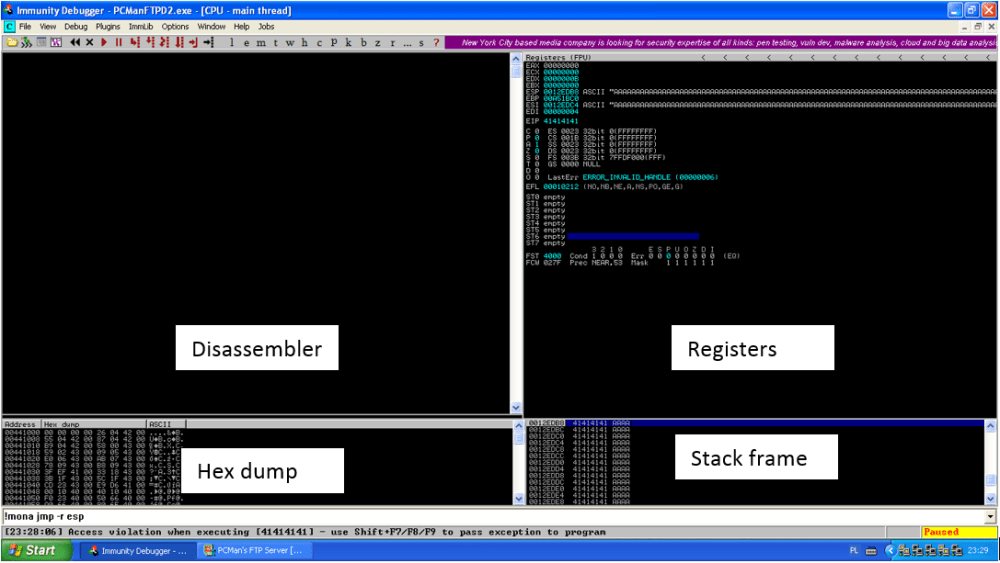The image size is (1000, 563).
Task: Show CPU window with c button
Action: coord(320,43)
